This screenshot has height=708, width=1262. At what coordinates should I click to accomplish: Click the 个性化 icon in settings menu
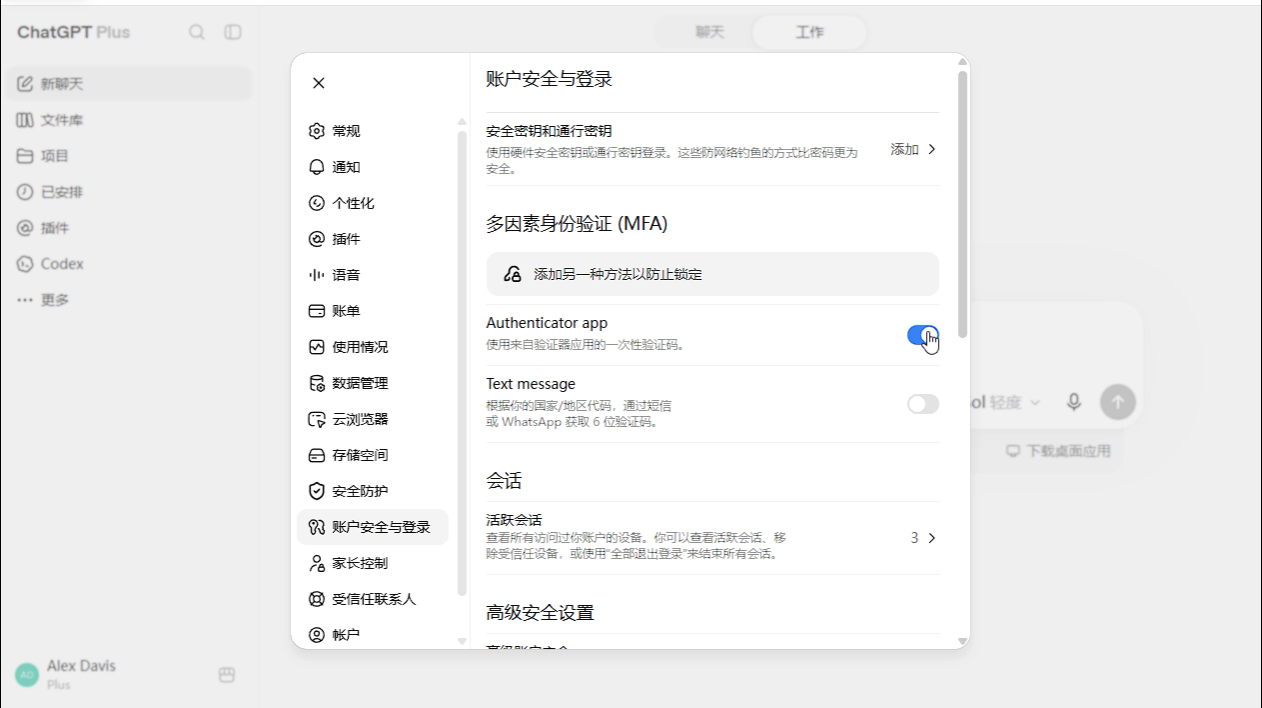tap(317, 203)
